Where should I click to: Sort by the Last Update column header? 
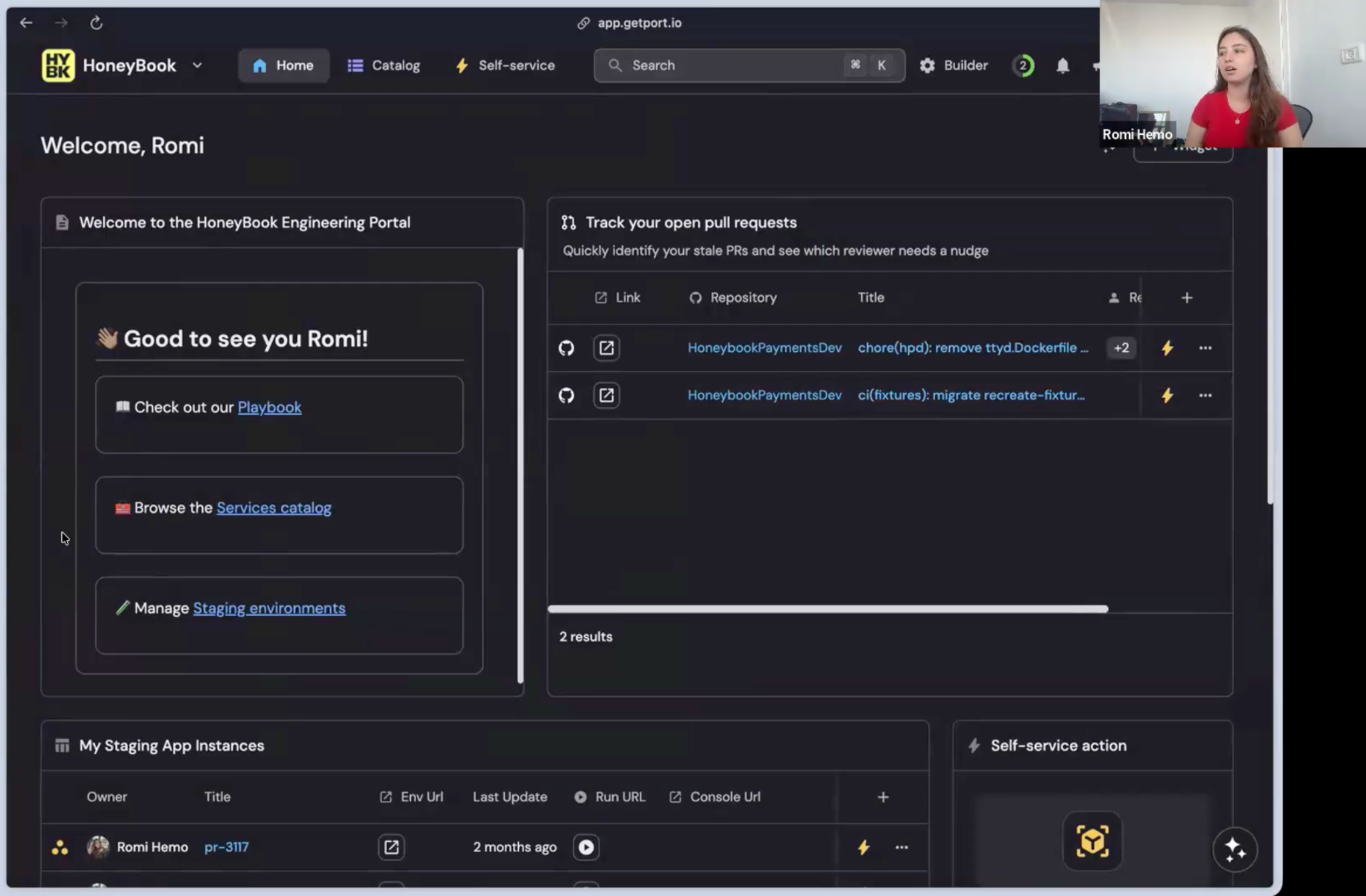tap(510, 797)
